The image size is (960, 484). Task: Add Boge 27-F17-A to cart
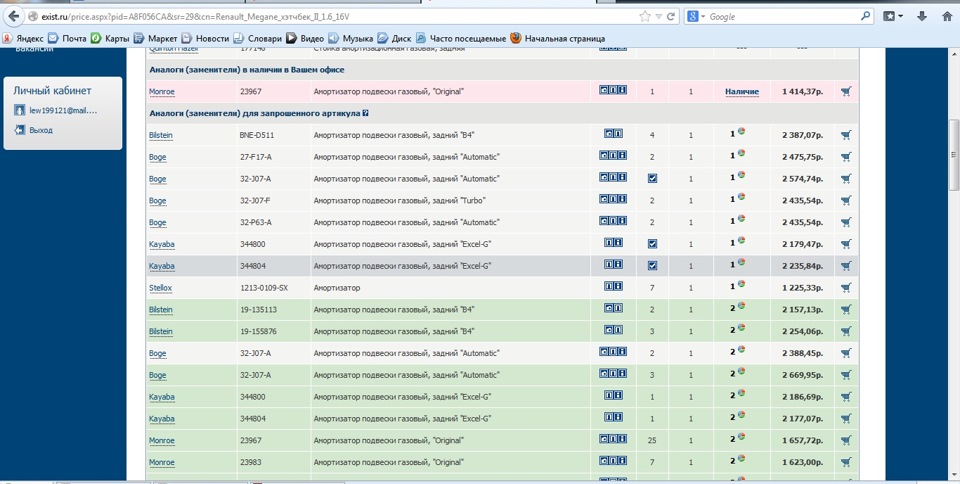(x=846, y=157)
